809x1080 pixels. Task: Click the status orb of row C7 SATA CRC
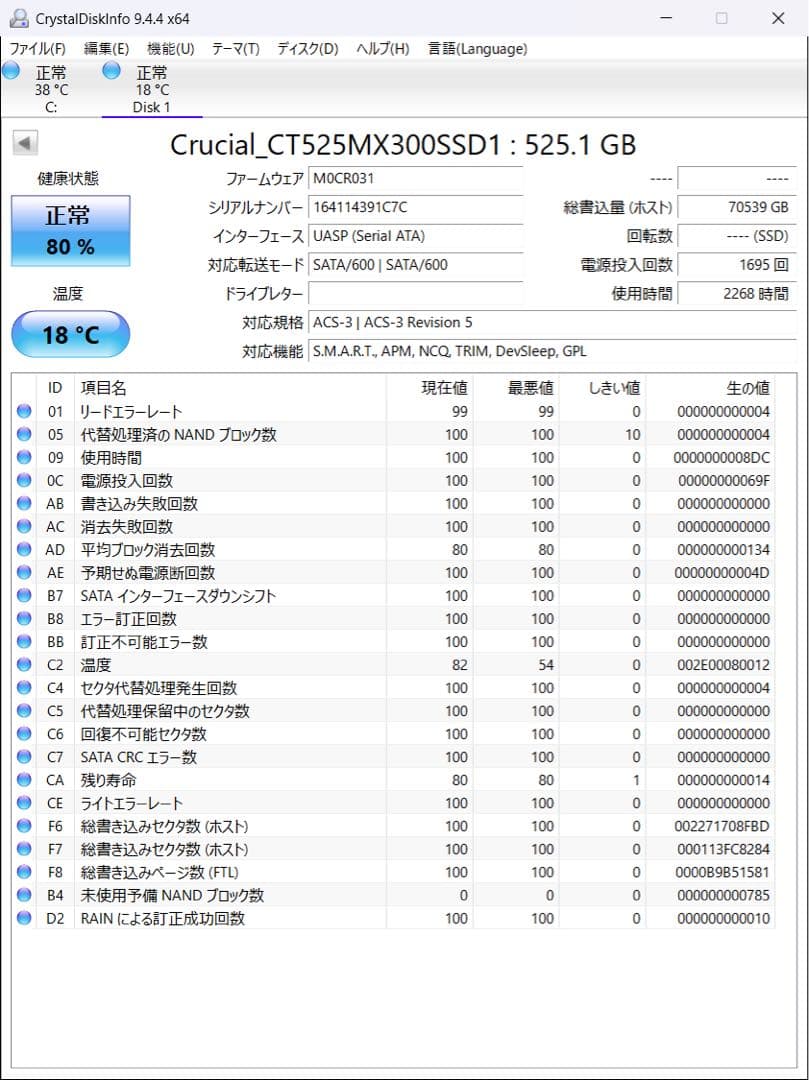pyautogui.click(x=24, y=757)
